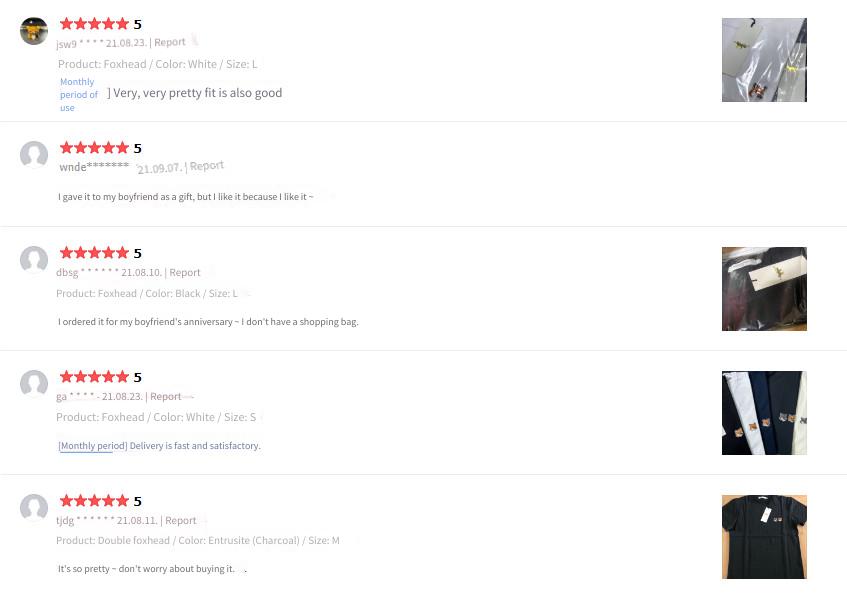Click the star rating on dbsg's review

tap(94, 253)
